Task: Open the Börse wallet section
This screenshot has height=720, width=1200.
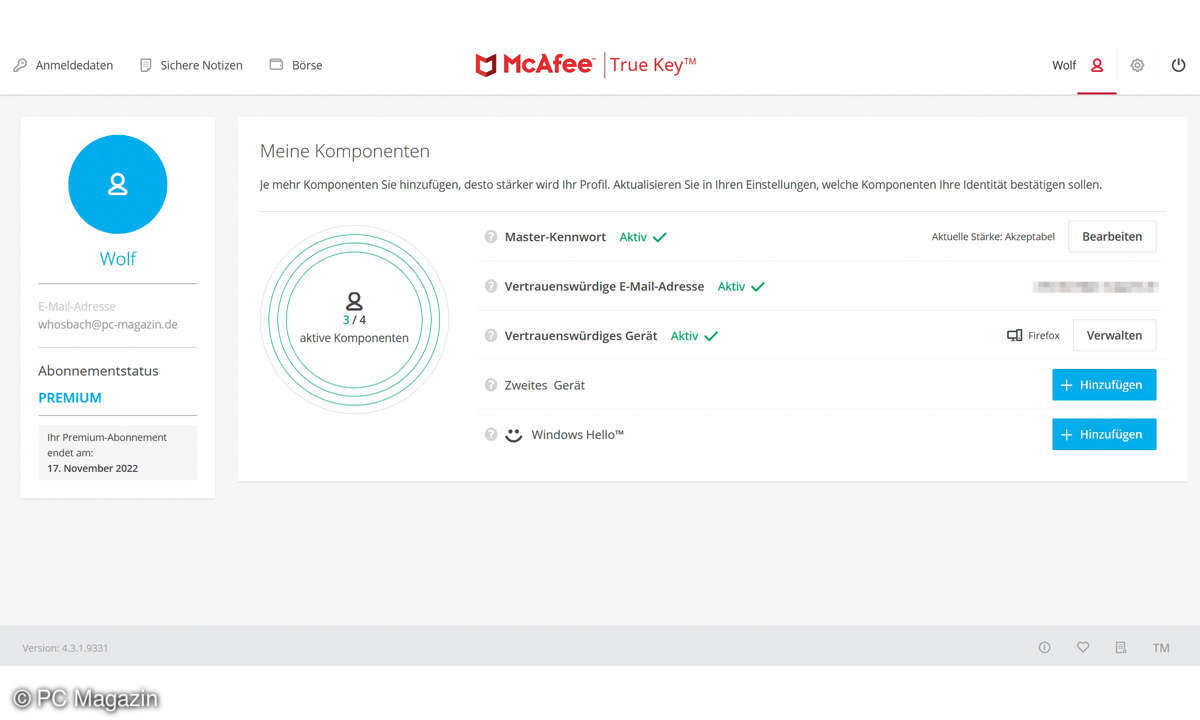Action: coord(296,65)
